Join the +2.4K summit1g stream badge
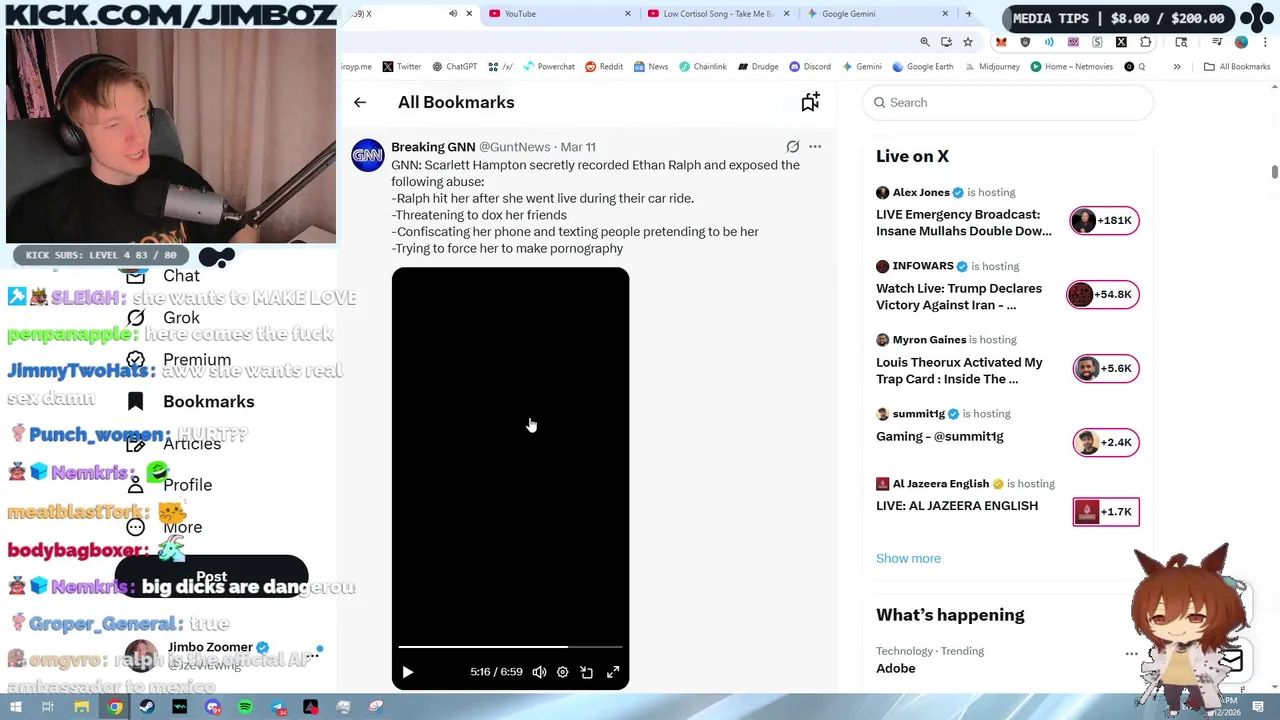1280x720 pixels. point(1106,442)
